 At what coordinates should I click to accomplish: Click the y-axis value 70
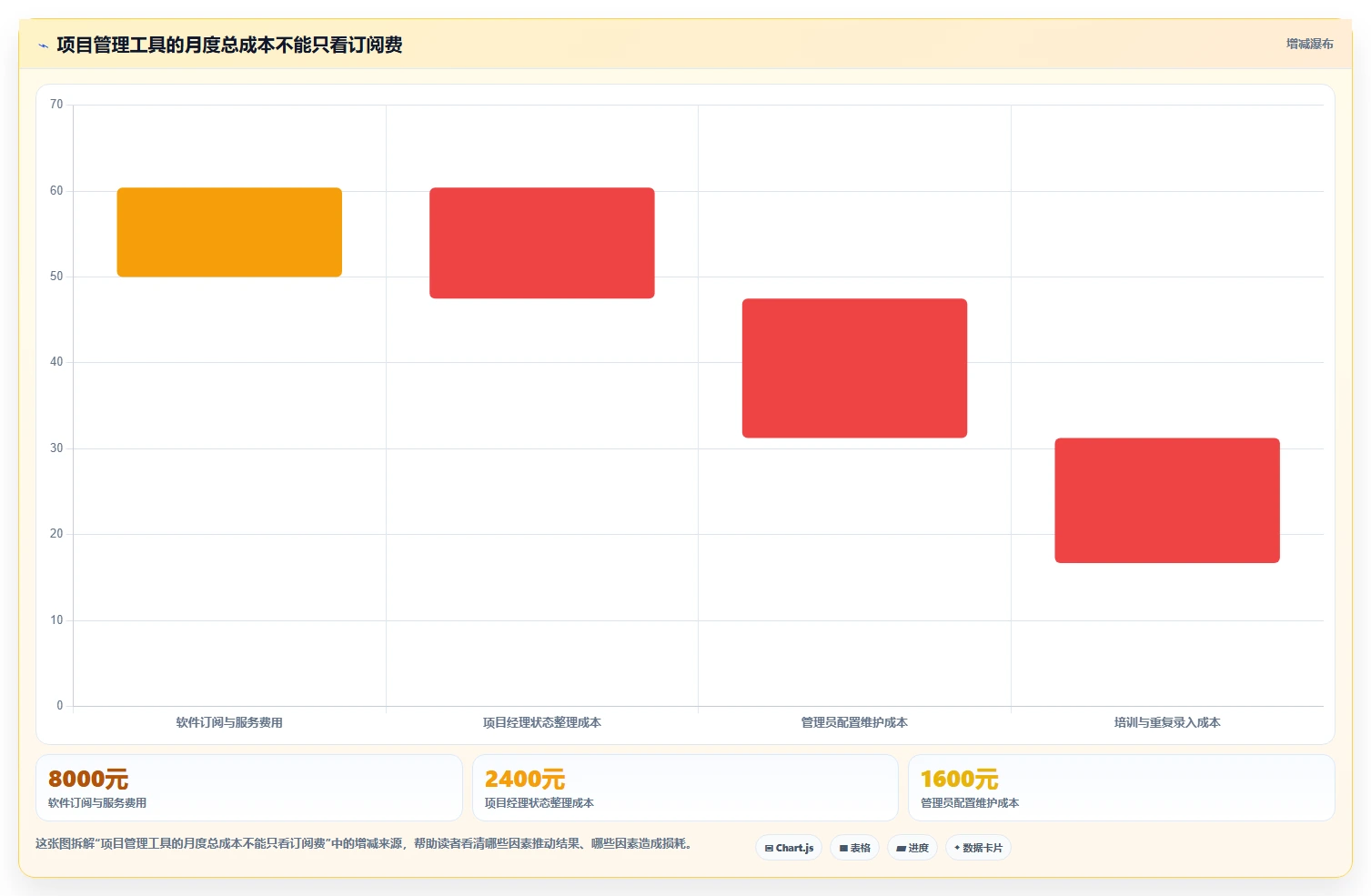click(56, 105)
